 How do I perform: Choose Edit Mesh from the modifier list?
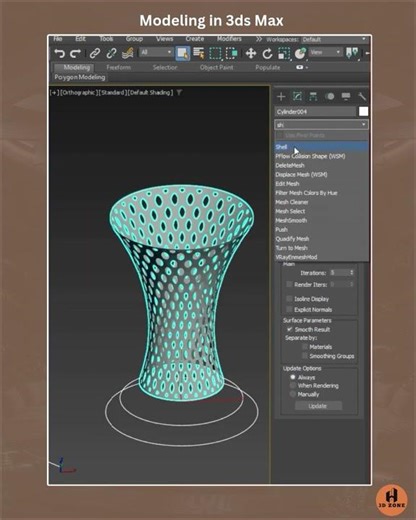pyautogui.click(x=321, y=184)
